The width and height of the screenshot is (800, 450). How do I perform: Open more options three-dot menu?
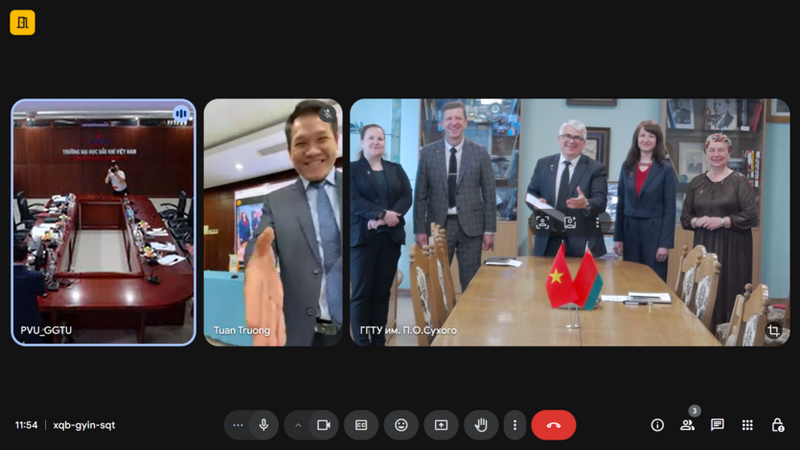[515, 425]
